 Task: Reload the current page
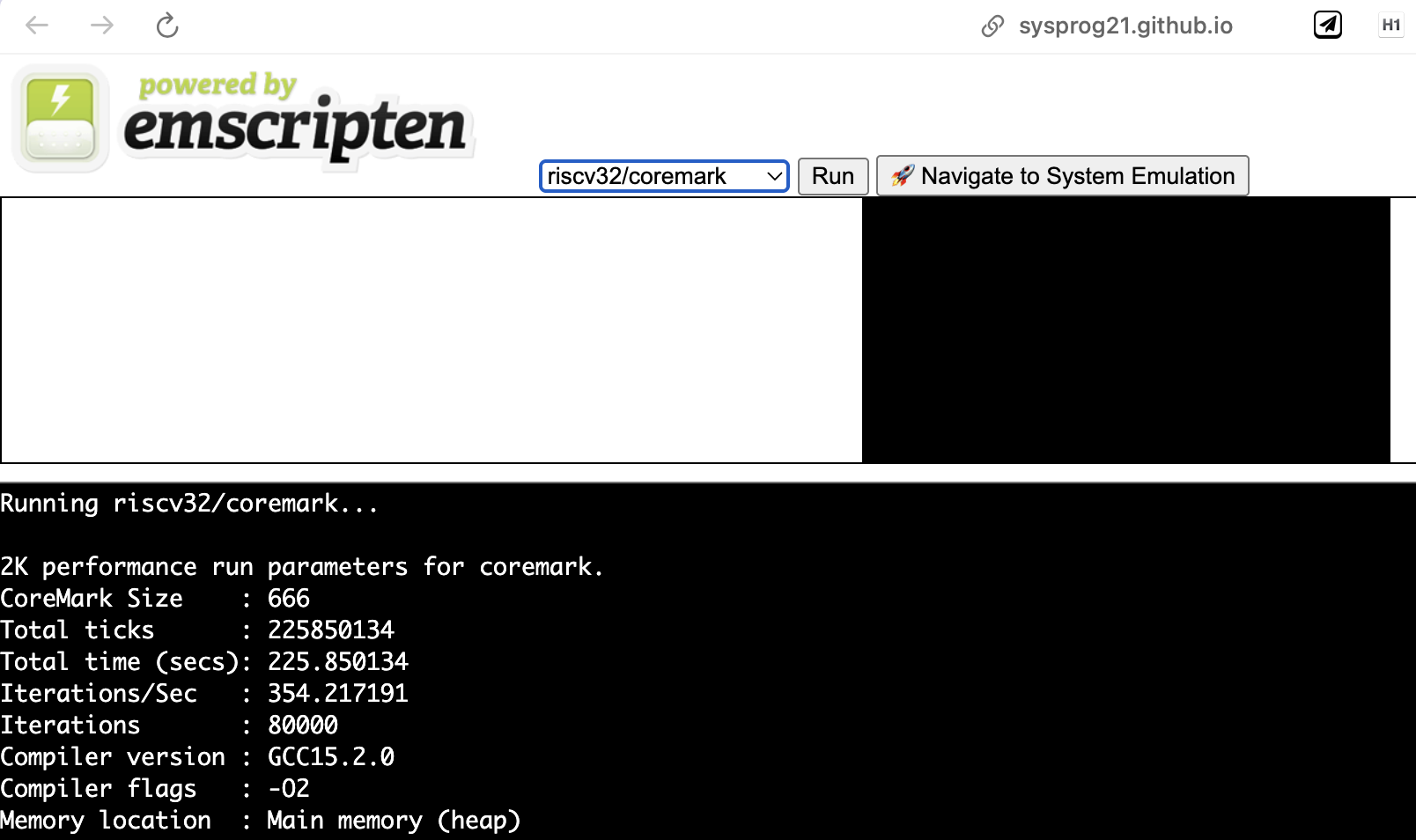click(167, 26)
